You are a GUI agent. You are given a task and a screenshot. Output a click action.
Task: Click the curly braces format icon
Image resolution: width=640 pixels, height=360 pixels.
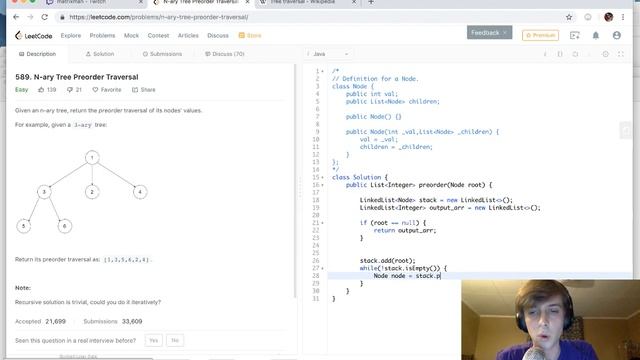pyautogui.click(x=560, y=54)
